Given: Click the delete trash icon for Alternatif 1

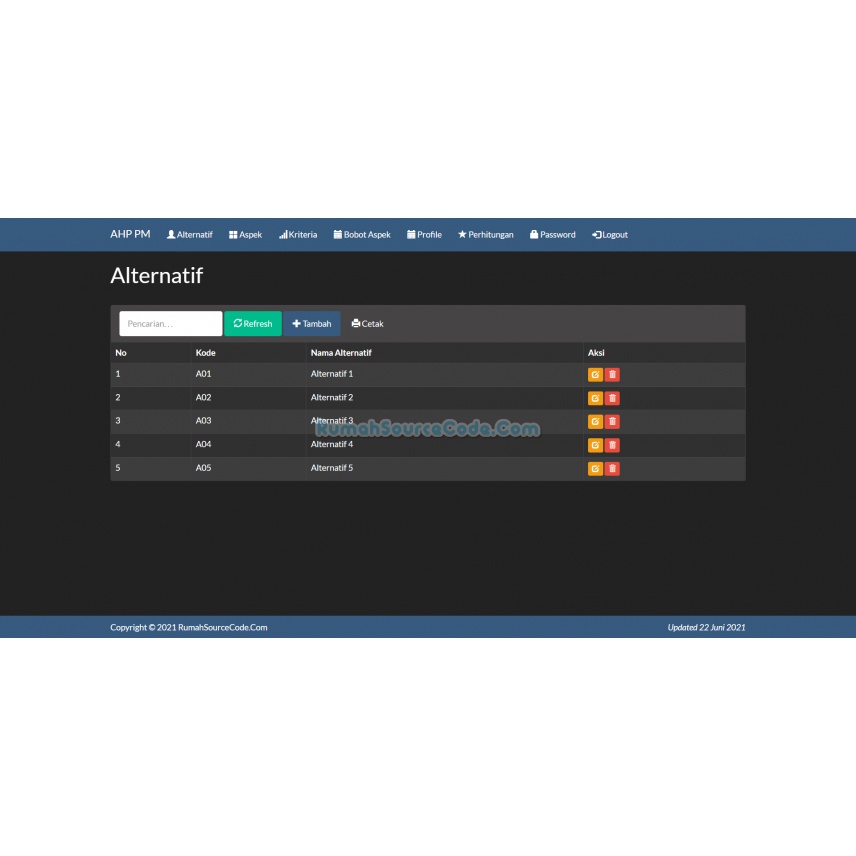Looking at the screenshot, I should point(612,374).
